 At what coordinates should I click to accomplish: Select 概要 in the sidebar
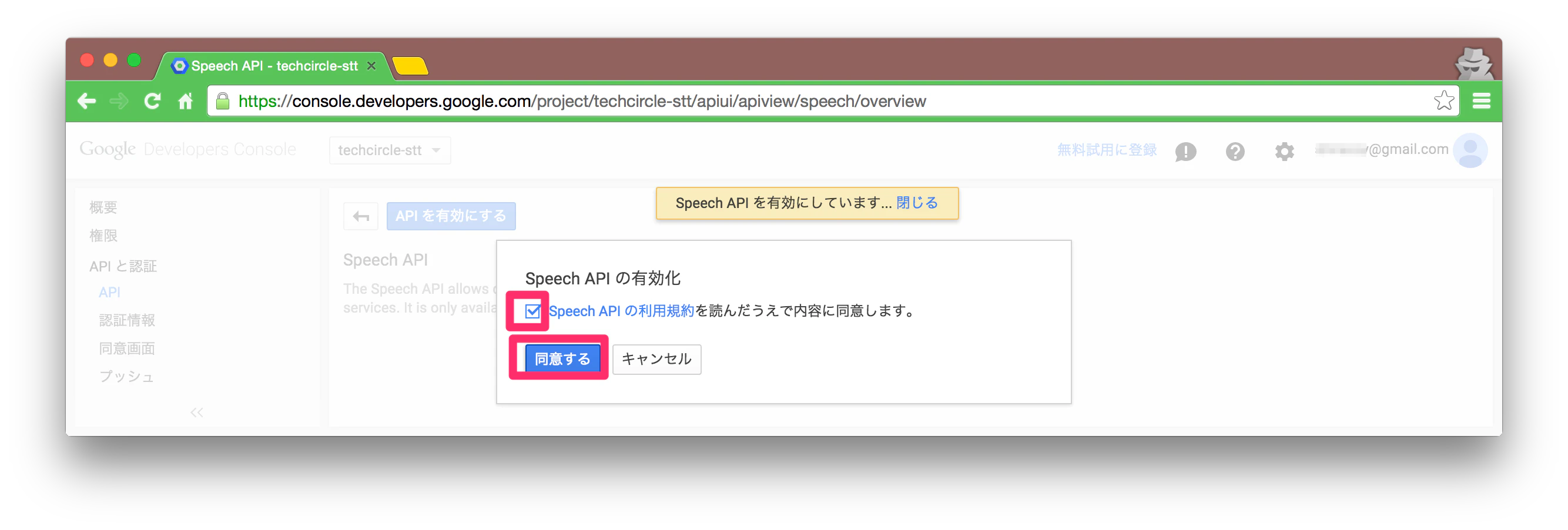click(x=103, y=207)
